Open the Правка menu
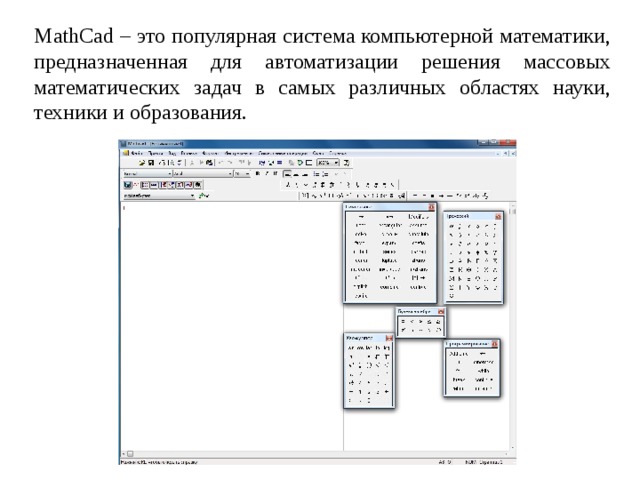The image size is (640, 480). [156, 153]
